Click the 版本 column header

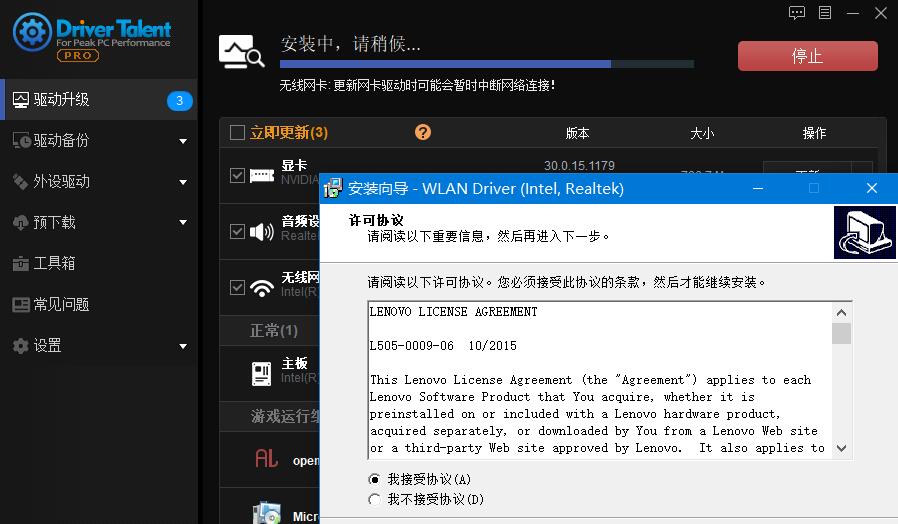(577, 133)
